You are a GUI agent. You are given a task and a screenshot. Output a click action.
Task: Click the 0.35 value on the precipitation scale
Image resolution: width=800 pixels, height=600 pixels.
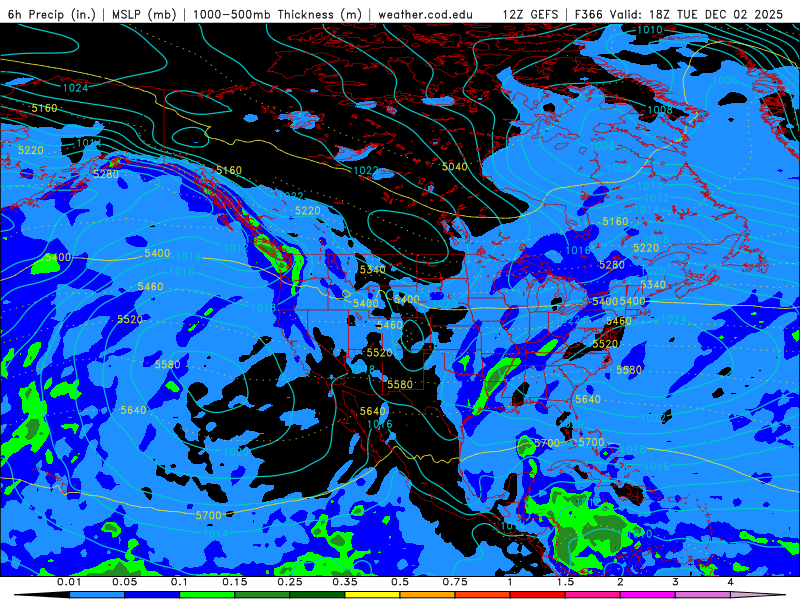pos(345,582)
